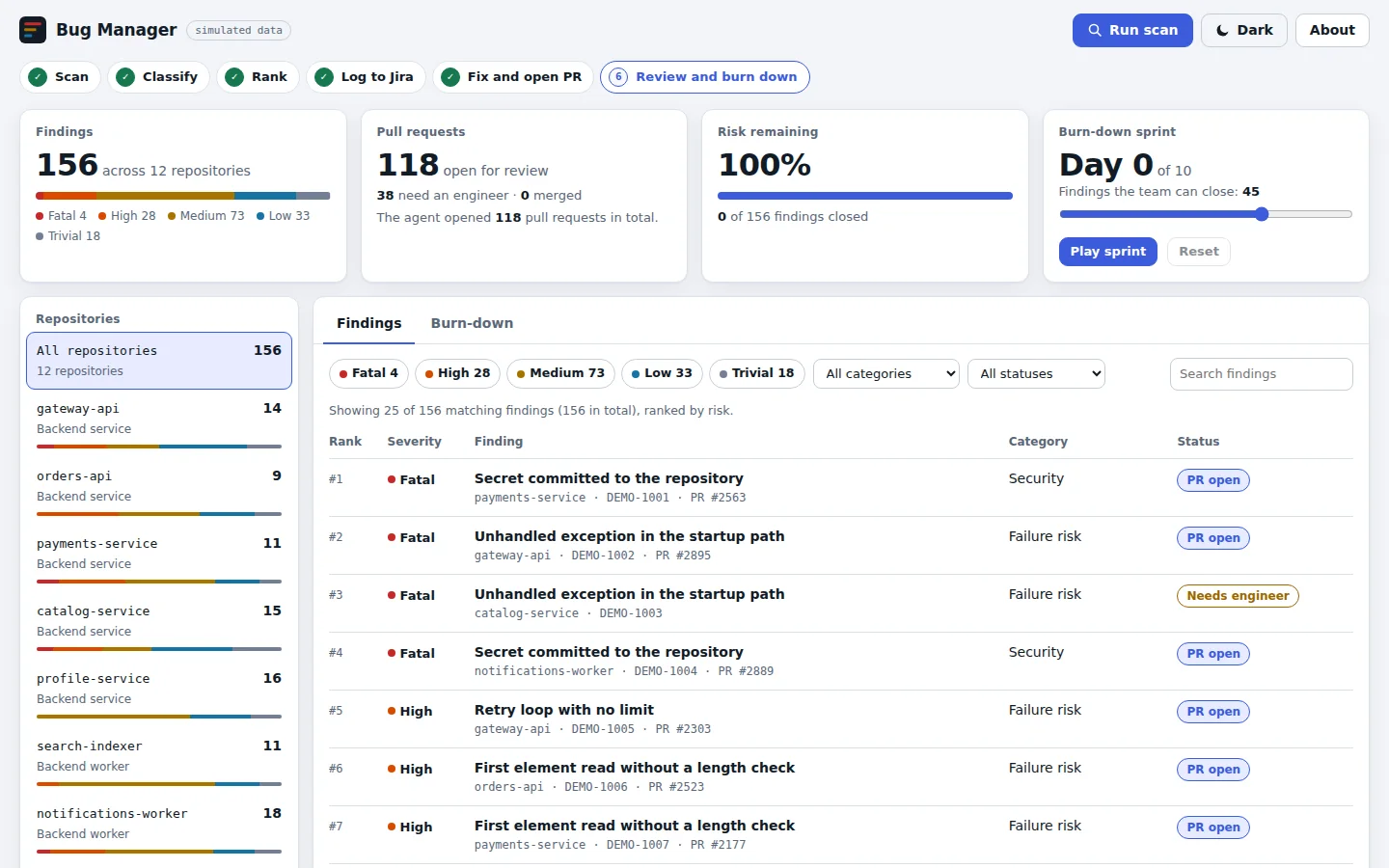Click the findings-per-sprint slider handle
Image resolution: width=1389 pixels, height=868 pixels.
click(1262, 214)
